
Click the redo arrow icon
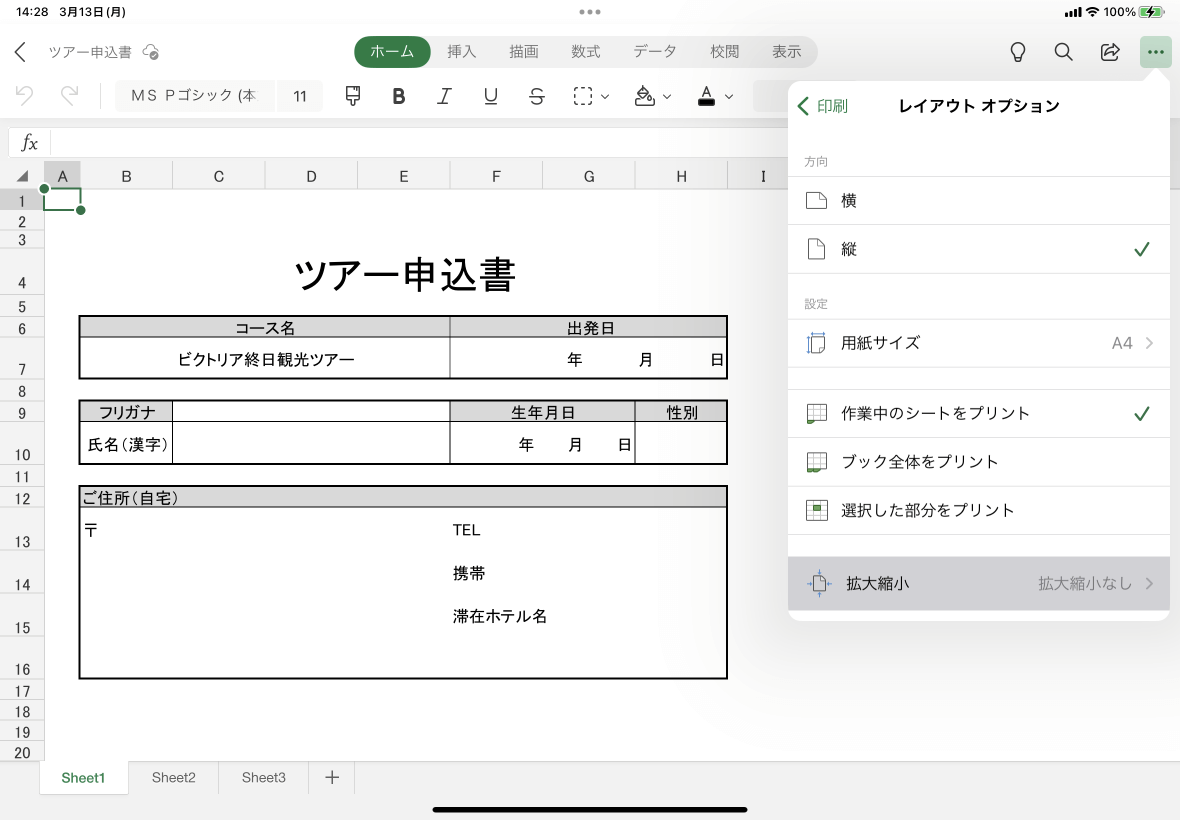point(69,96)
